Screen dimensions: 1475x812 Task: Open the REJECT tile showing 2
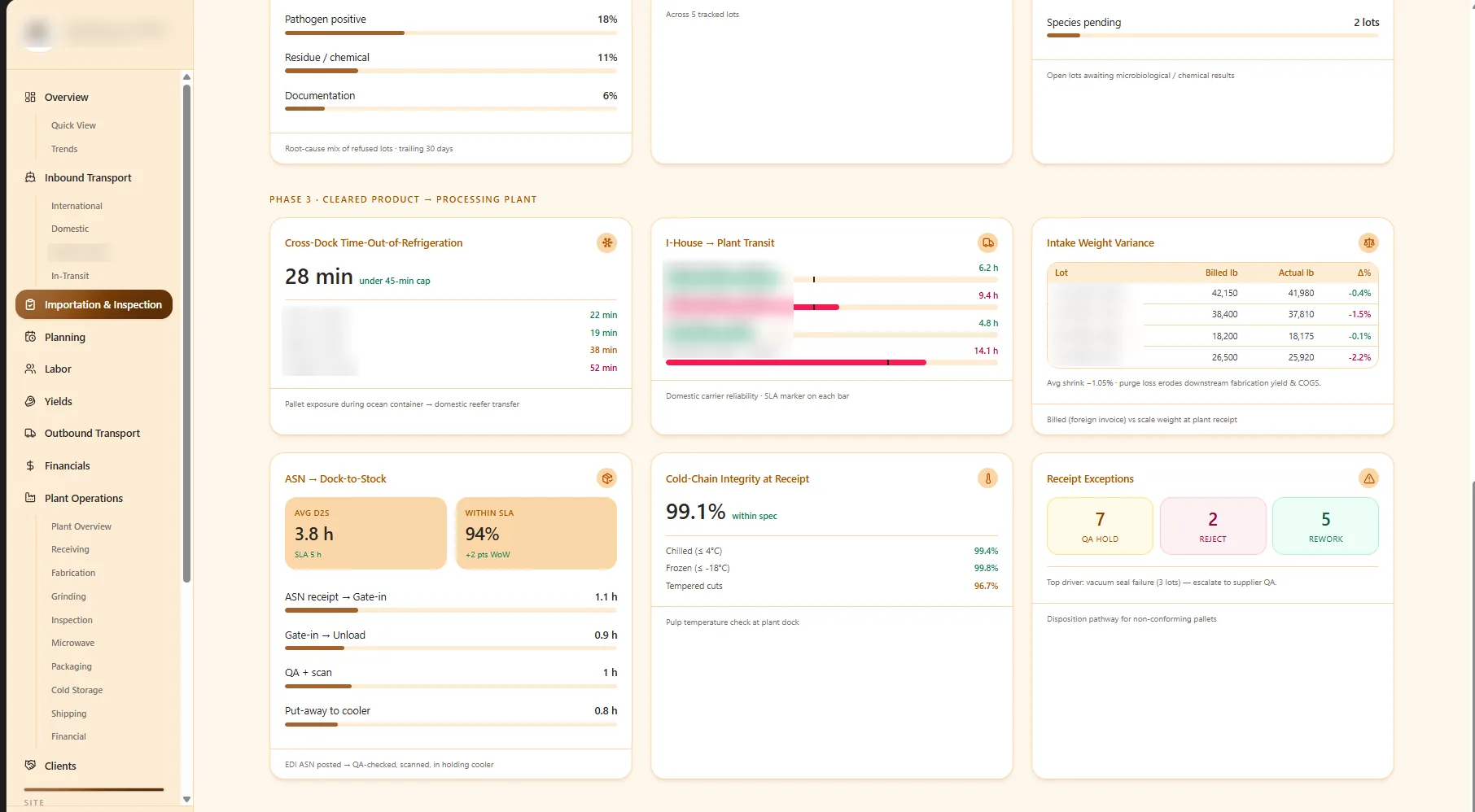pyautogui.click(x=1213, y=526)
